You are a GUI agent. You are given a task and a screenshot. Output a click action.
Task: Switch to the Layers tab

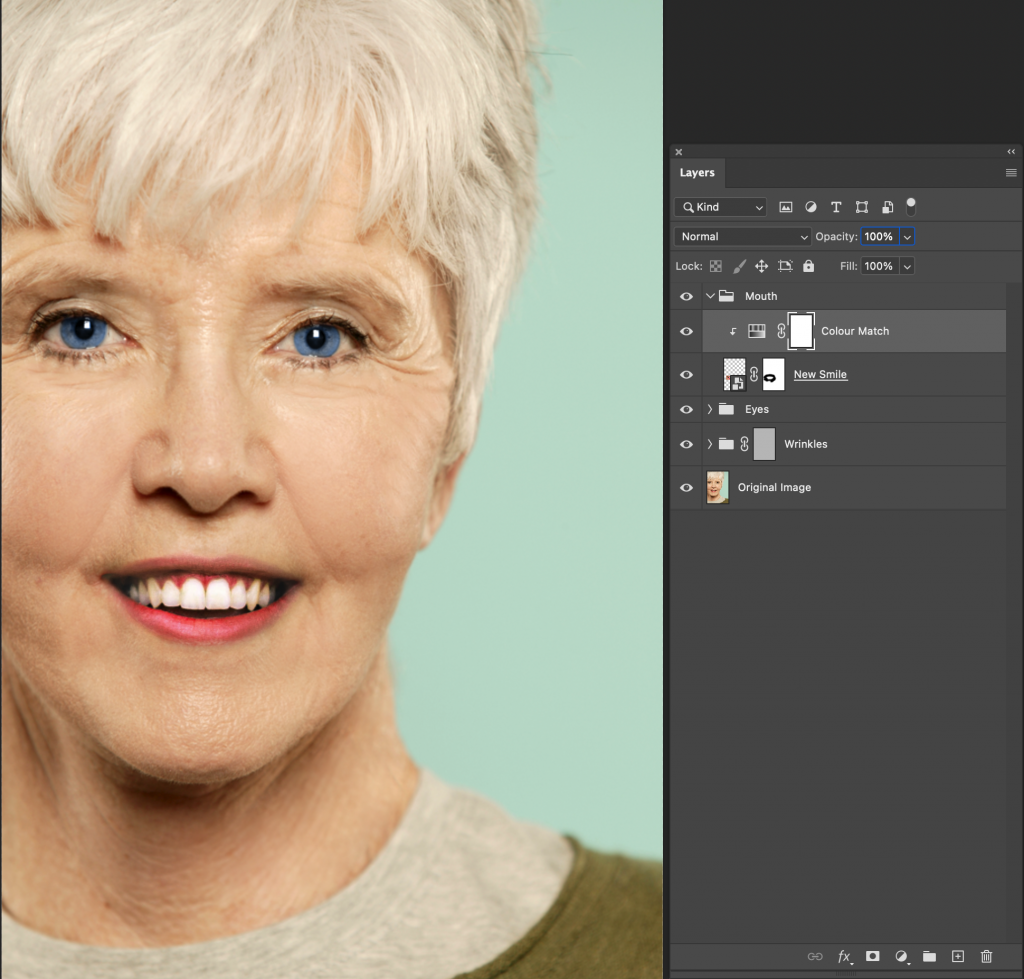click(697, 172)
